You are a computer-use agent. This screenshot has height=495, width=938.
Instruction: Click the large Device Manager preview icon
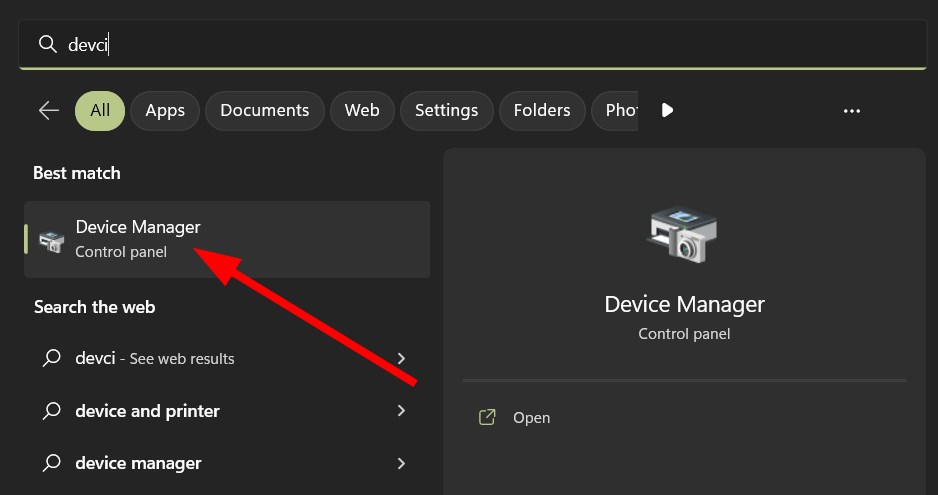(x=683, y=233)
